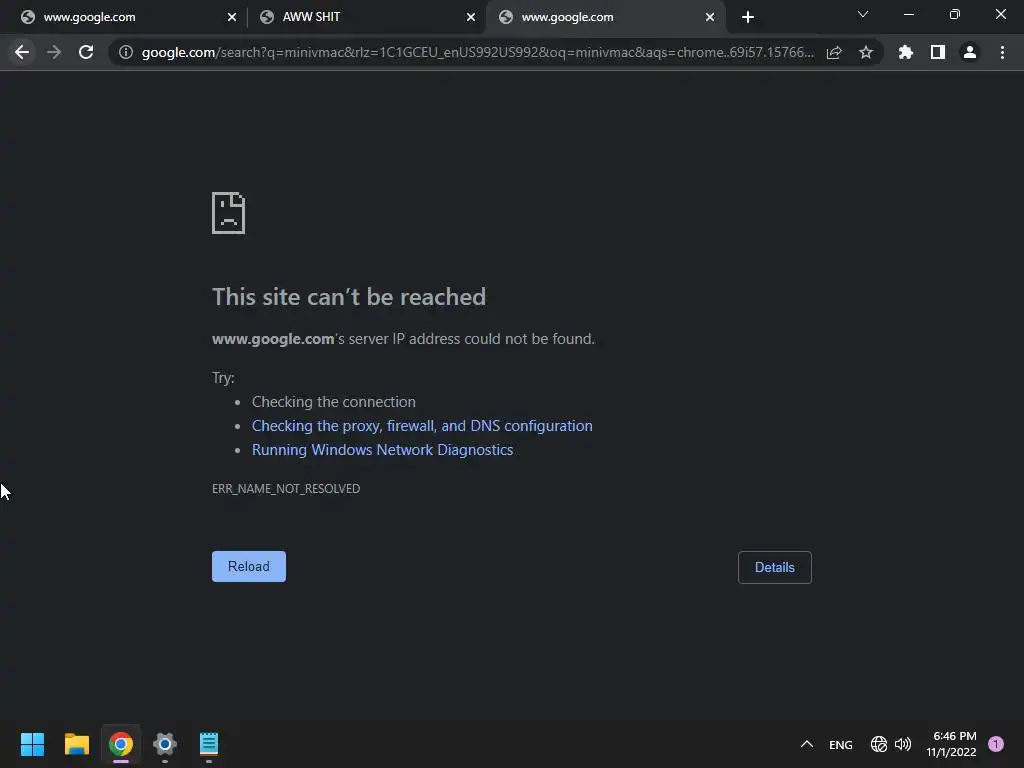Viewport: 1024px width, 768px height.
Task: Show hidden system tray icons
Action: (x=807, y=744)
